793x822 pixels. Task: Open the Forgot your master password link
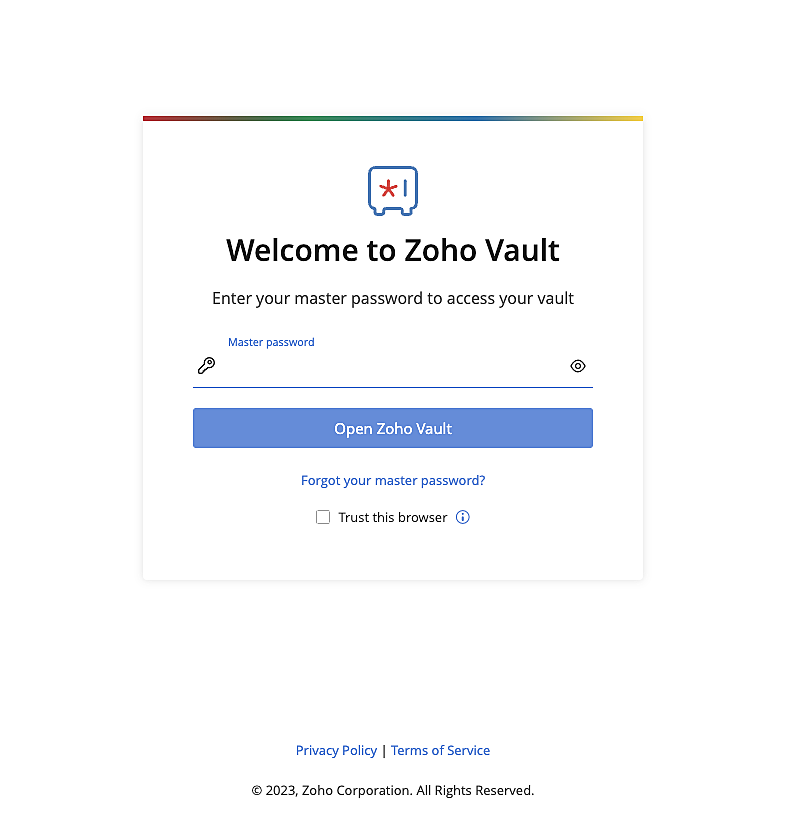pos(393,480)
